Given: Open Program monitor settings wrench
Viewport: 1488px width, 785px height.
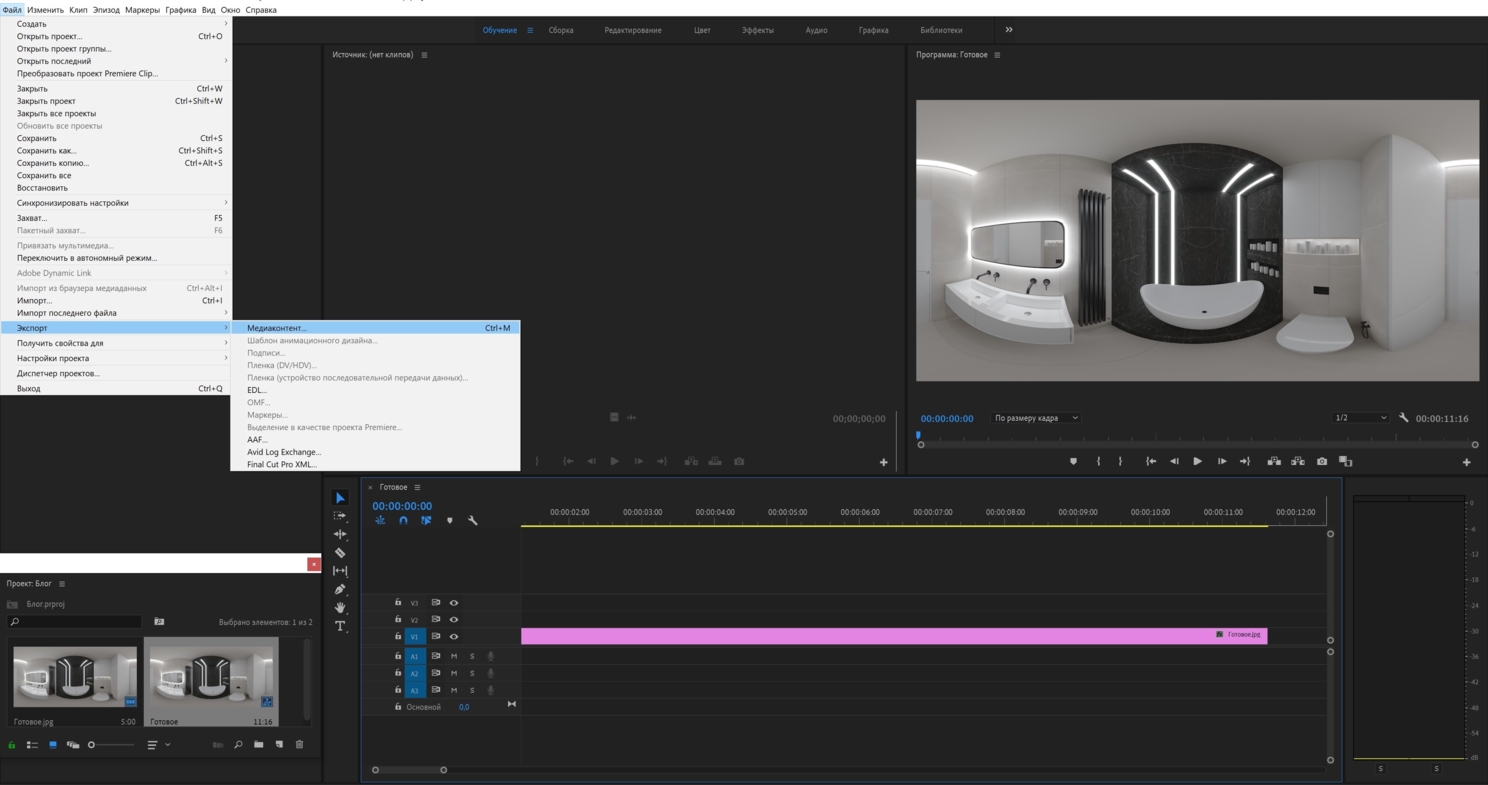Looking at the screenshot, I should 1404,418.
